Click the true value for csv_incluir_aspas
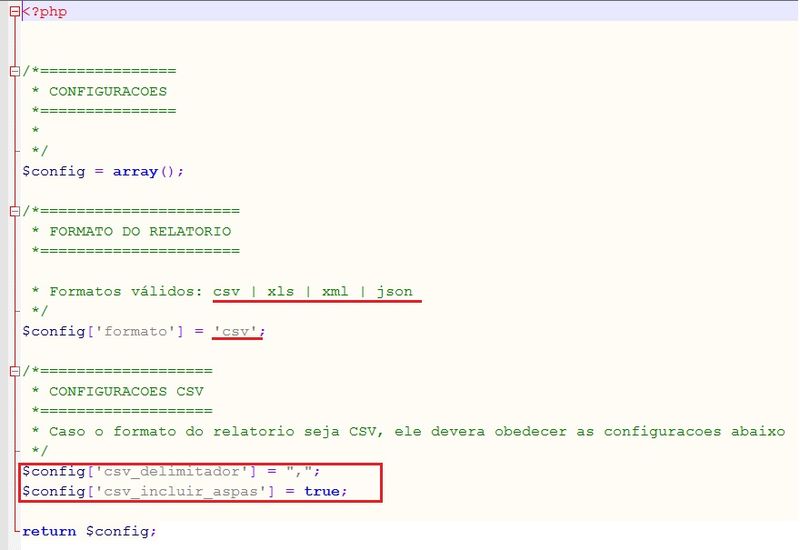Image resolution: width=800 pixels, height=550 pixels. [324, 491]
